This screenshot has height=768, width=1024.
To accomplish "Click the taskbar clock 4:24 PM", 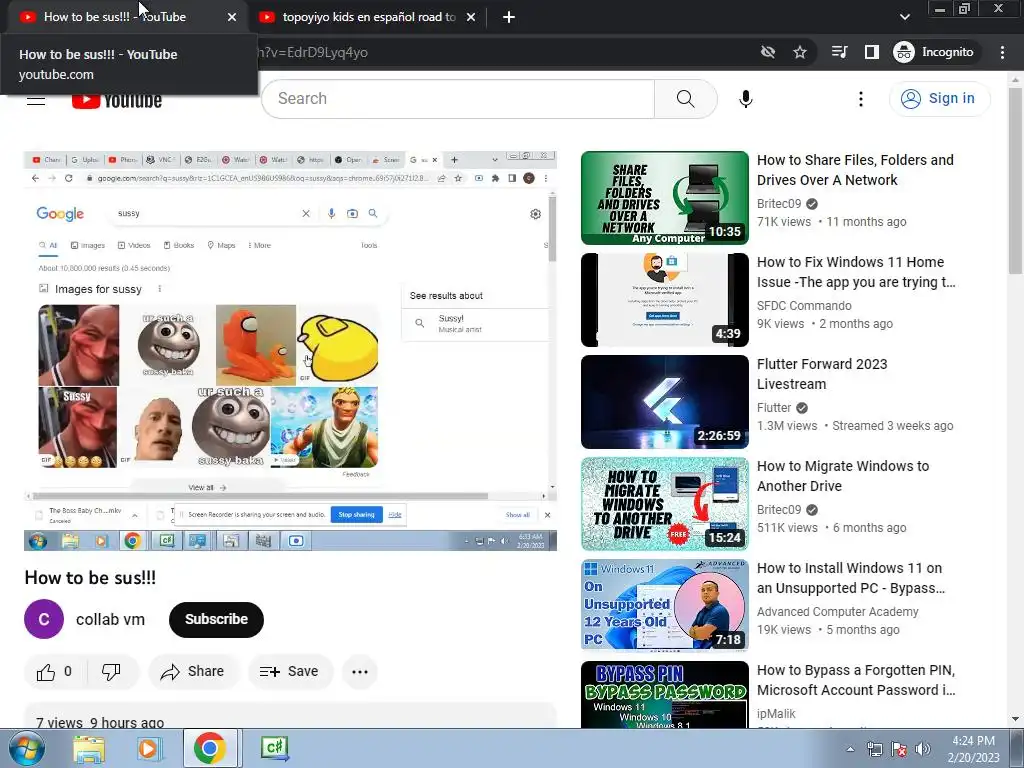I will click(x=973, y=749).
